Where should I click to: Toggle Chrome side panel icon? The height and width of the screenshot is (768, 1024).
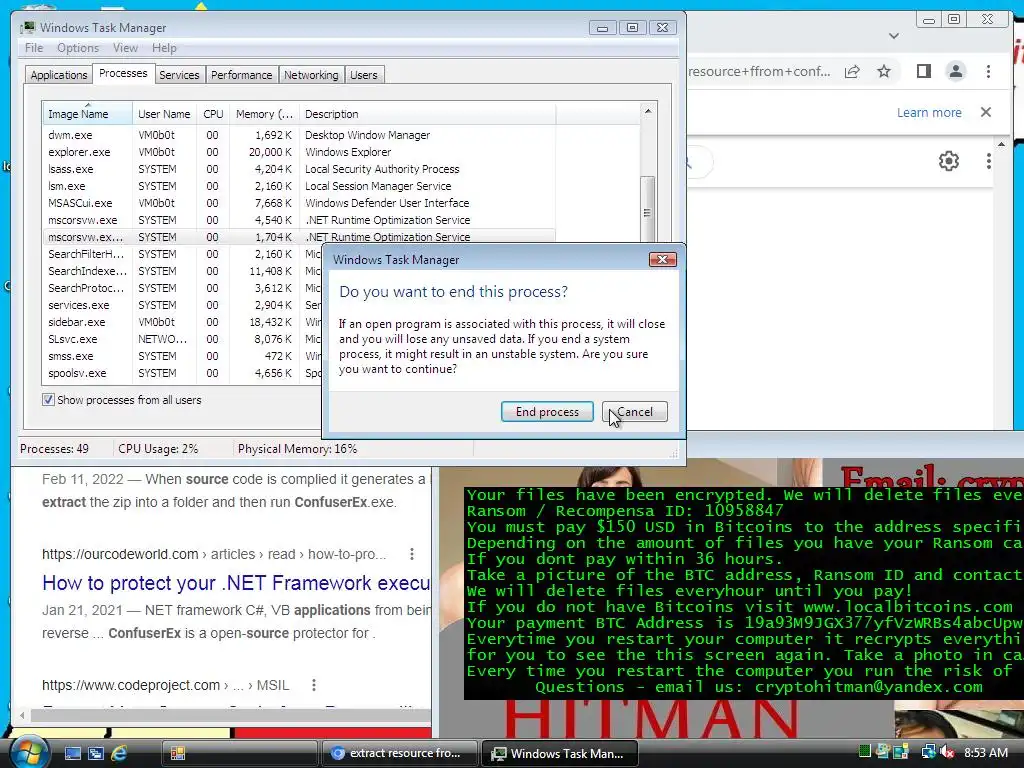click(x=923, y=71)
